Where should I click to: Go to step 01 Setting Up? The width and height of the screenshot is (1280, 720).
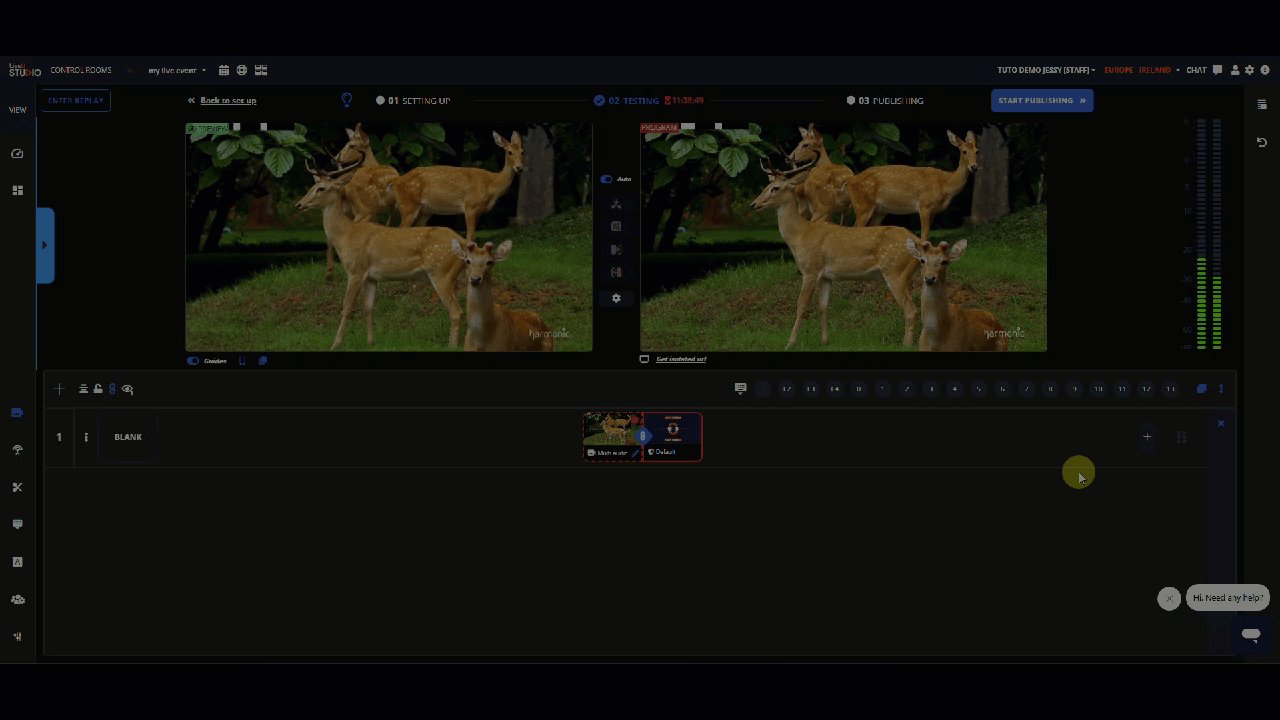pos(413,101)
